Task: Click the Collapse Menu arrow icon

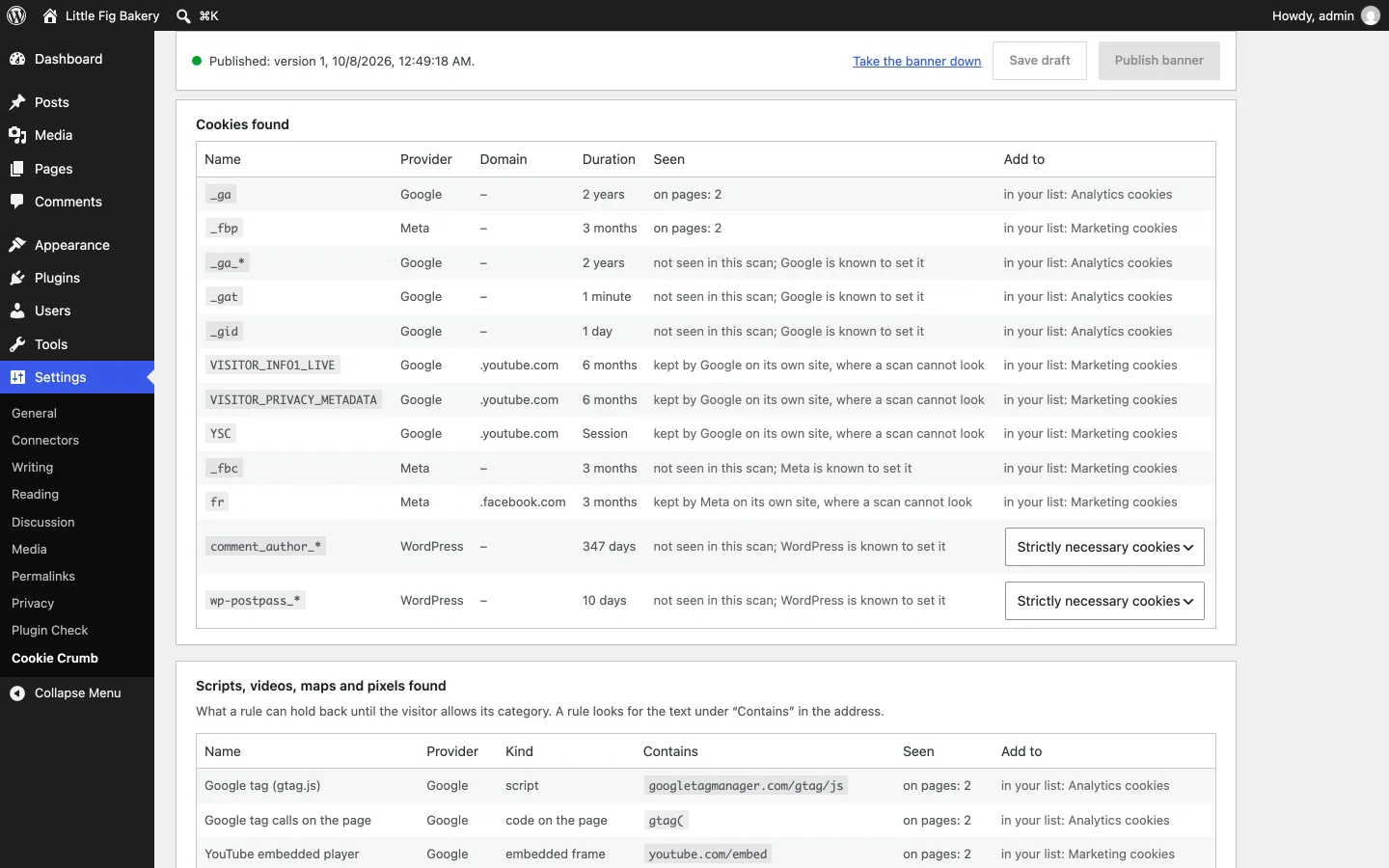Action: pos(17,692)
